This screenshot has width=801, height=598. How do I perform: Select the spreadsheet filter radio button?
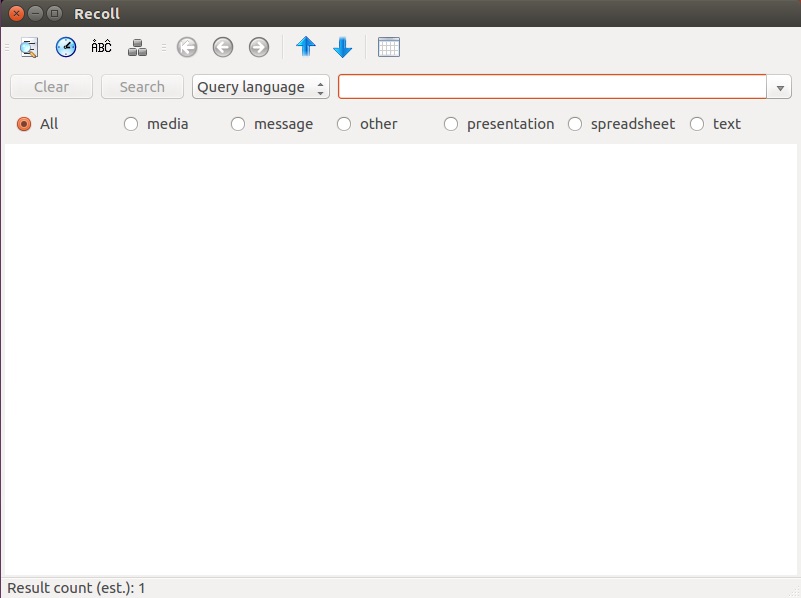(x=575, y=124)
